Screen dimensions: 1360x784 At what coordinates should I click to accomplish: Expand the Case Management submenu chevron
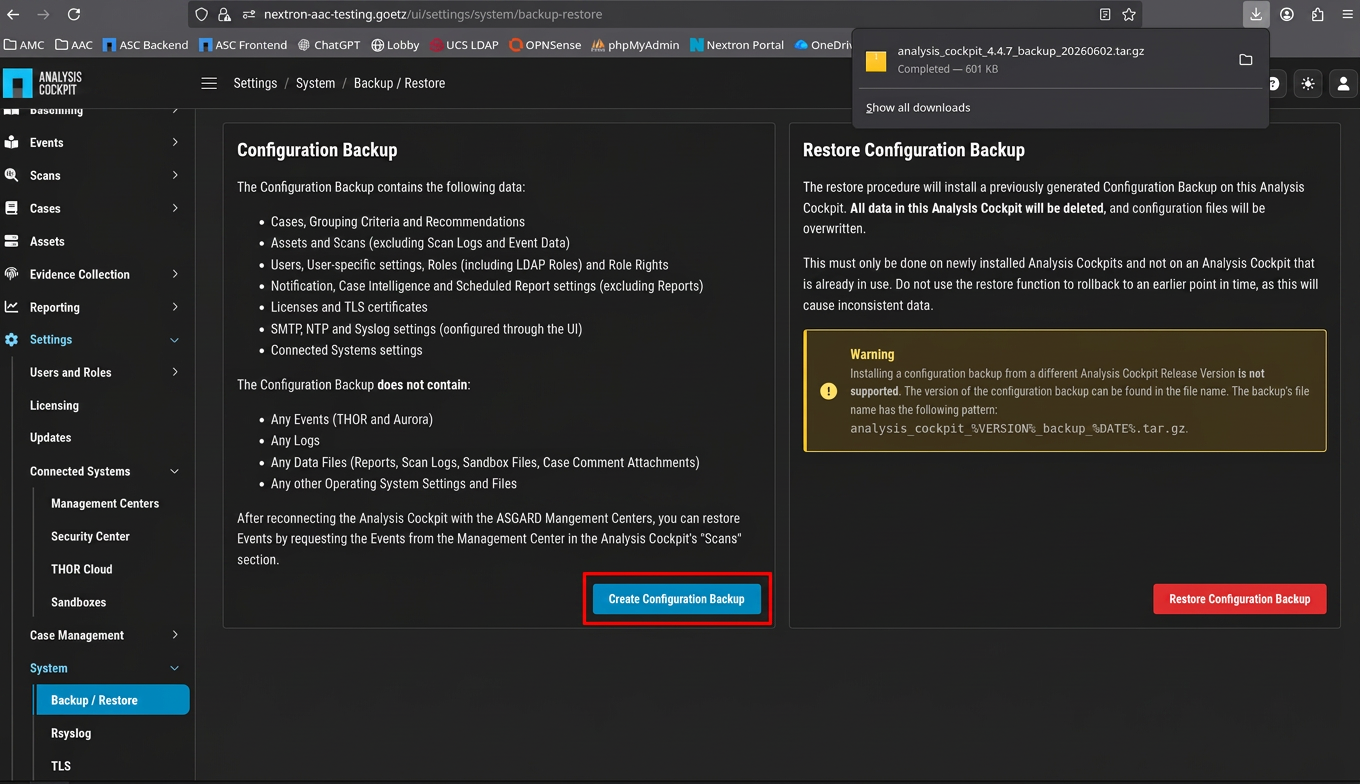click(x=175, y=635)
